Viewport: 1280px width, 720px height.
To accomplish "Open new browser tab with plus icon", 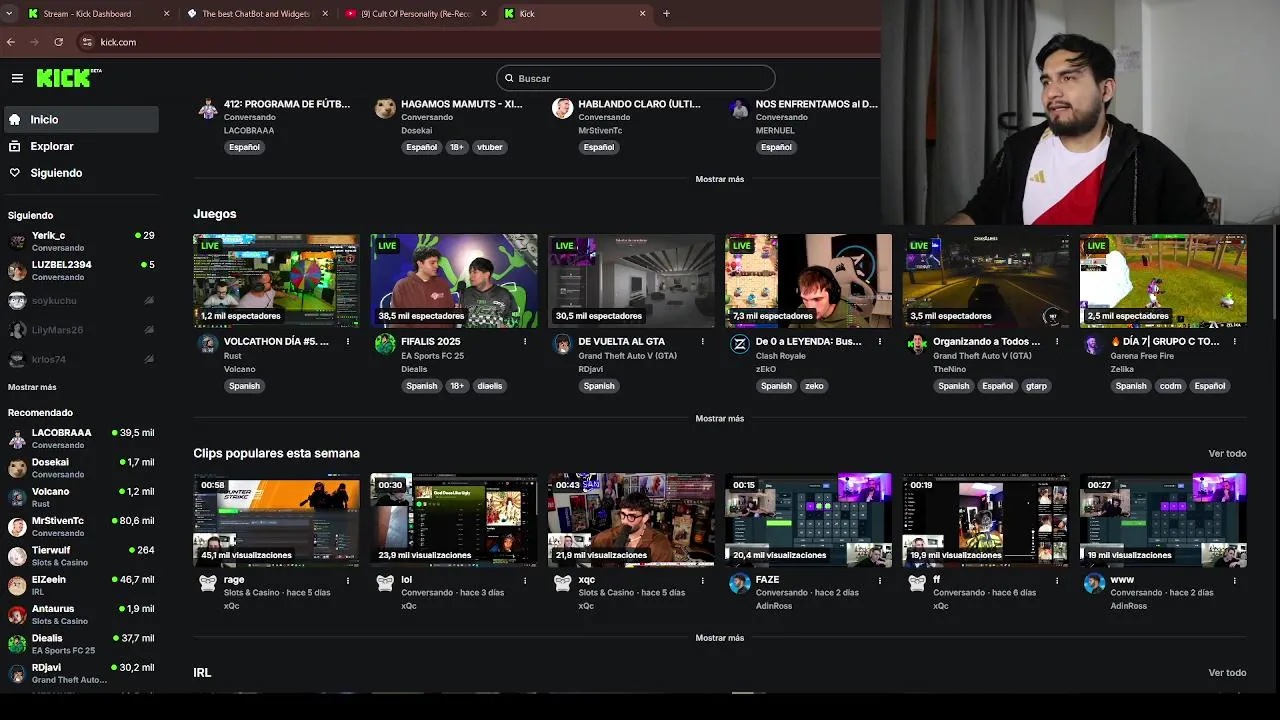I will click(666, 14).
